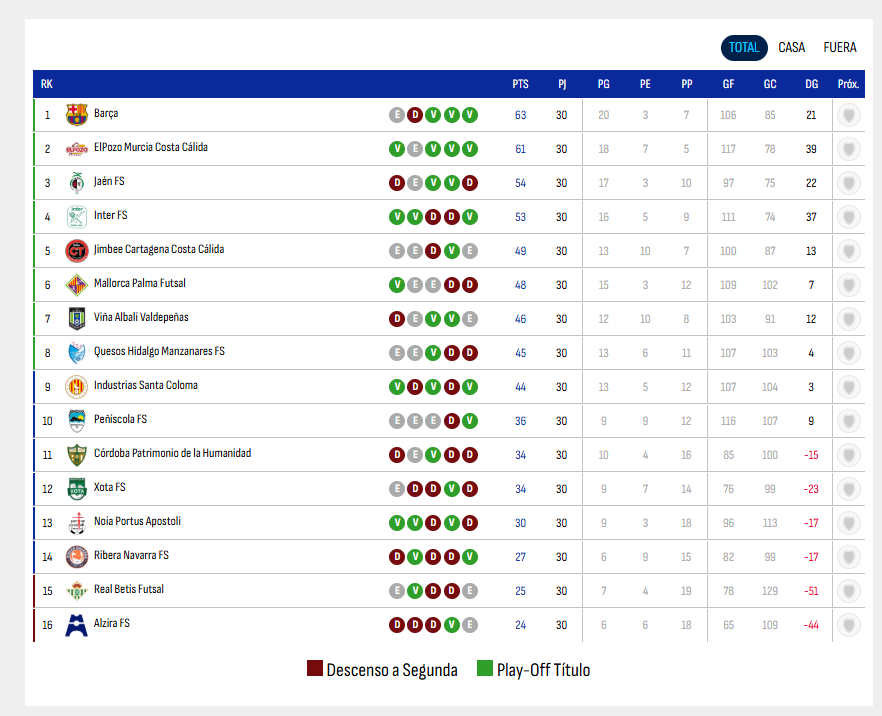Click the PJ column header
The height and width of the screenshot is (716, 882).
pos(562,84)
